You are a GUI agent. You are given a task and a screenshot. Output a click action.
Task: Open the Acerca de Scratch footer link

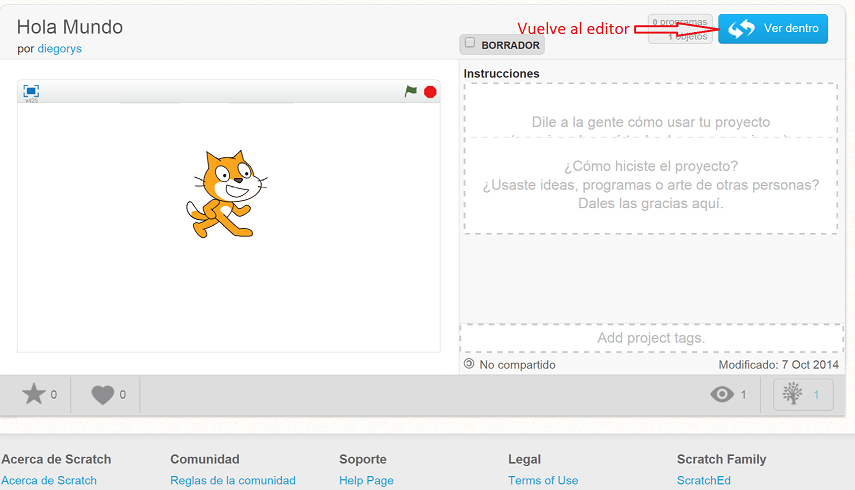point(49,481)
